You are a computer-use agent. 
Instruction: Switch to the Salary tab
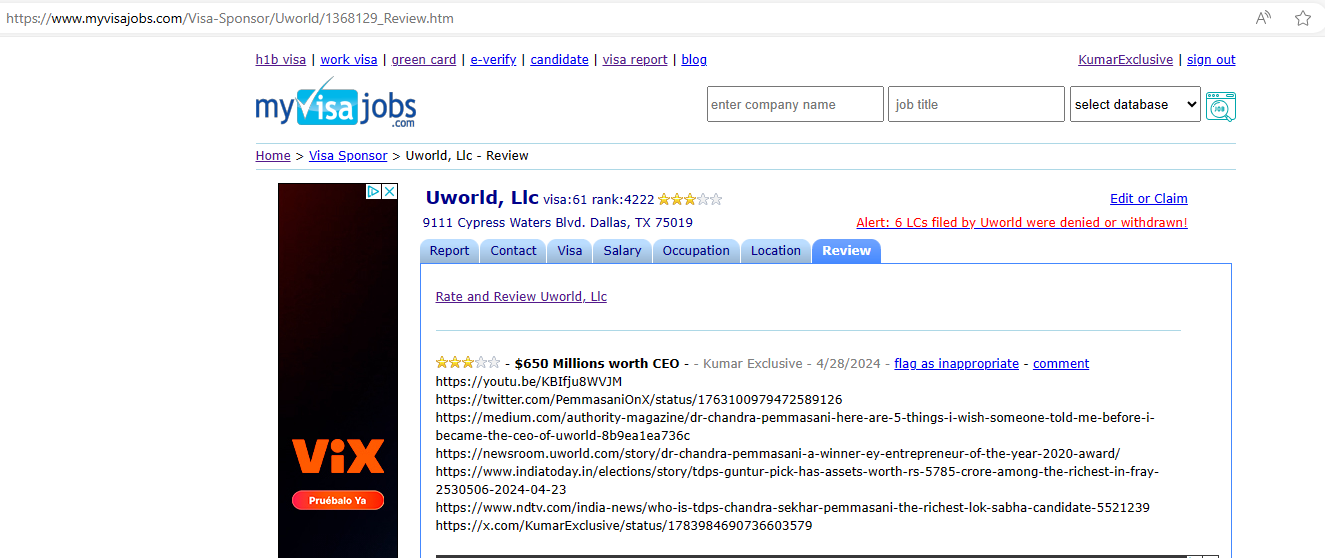click(622, 251)
